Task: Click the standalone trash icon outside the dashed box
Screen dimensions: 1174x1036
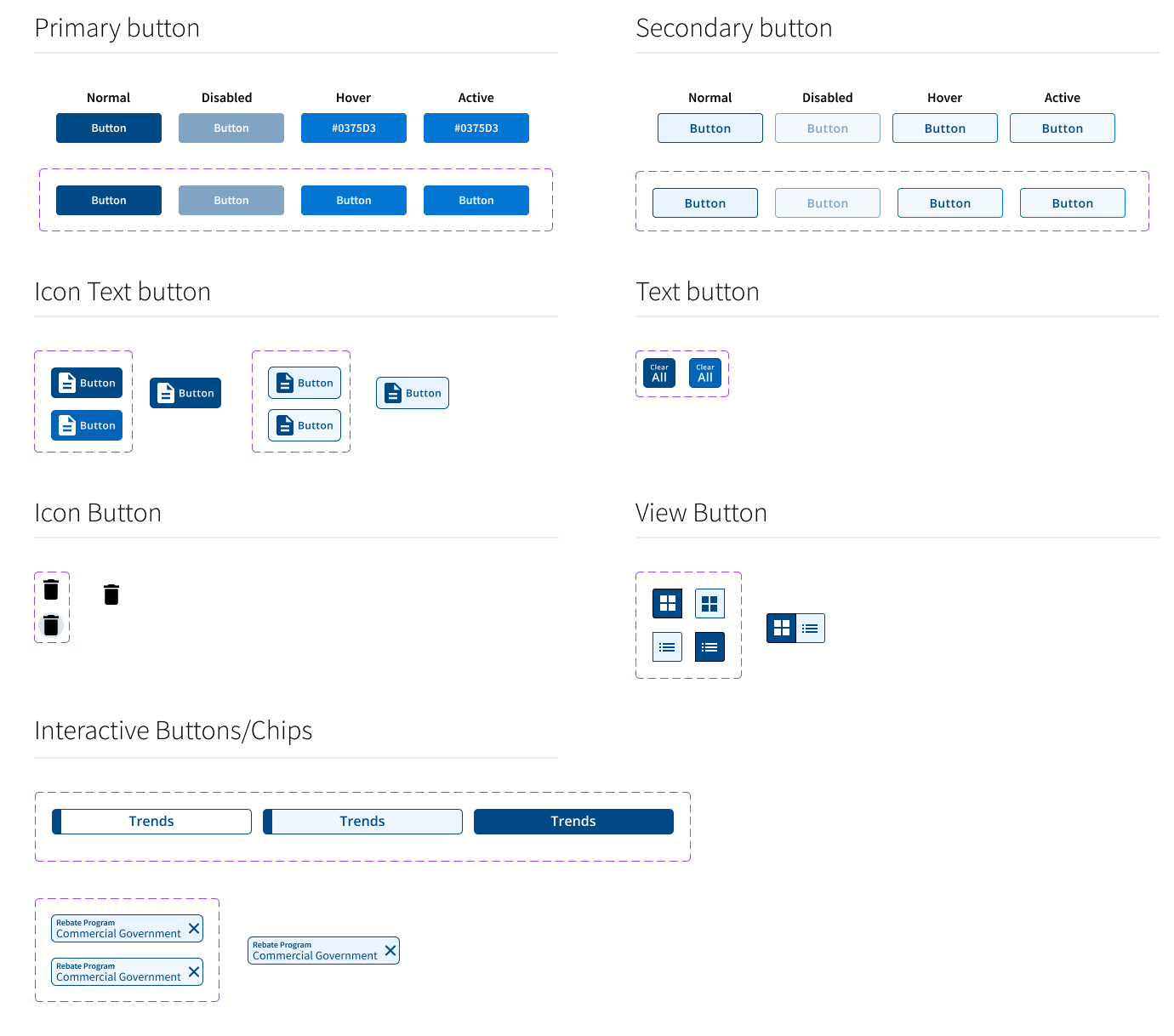Action: coord(111,595)
